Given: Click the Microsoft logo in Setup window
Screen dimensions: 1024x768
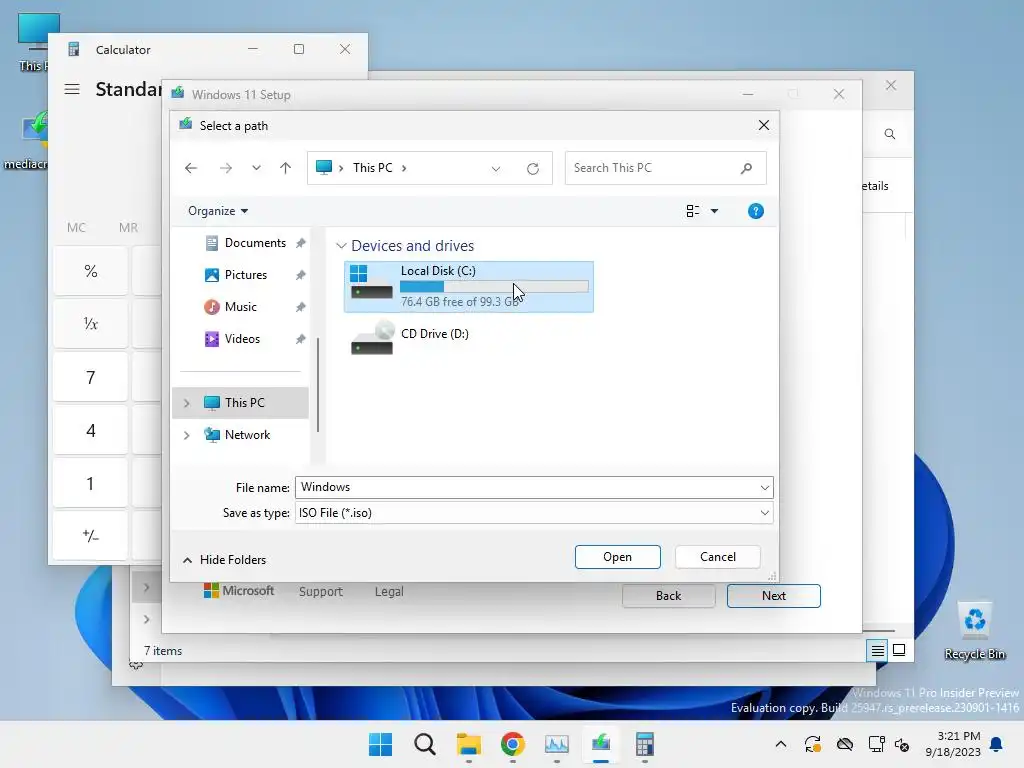Looking at the screenshot, I should 239,590.
